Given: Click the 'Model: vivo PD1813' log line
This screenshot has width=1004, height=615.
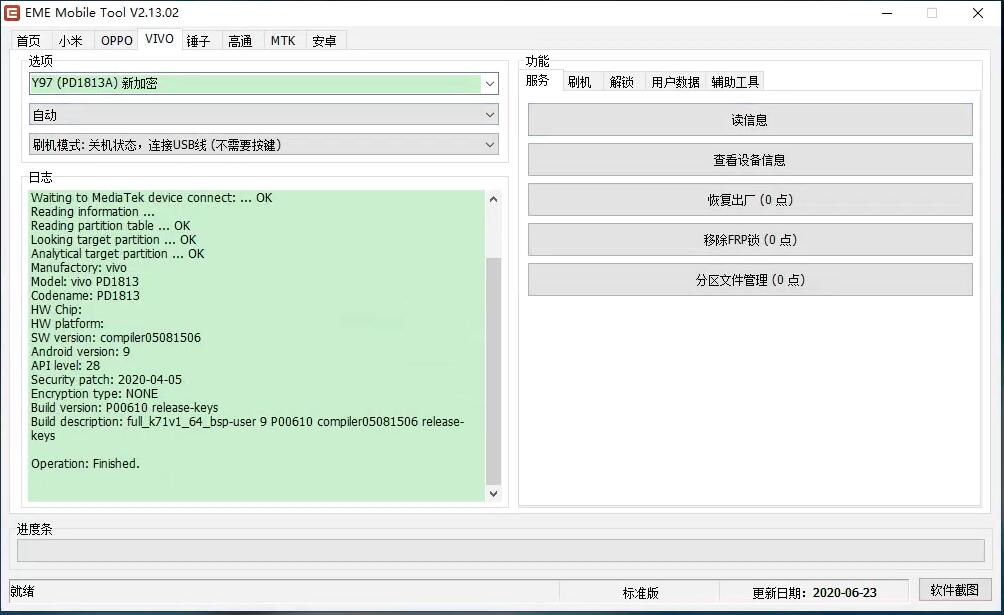Looking at the screenshot, I should (85, 282).
